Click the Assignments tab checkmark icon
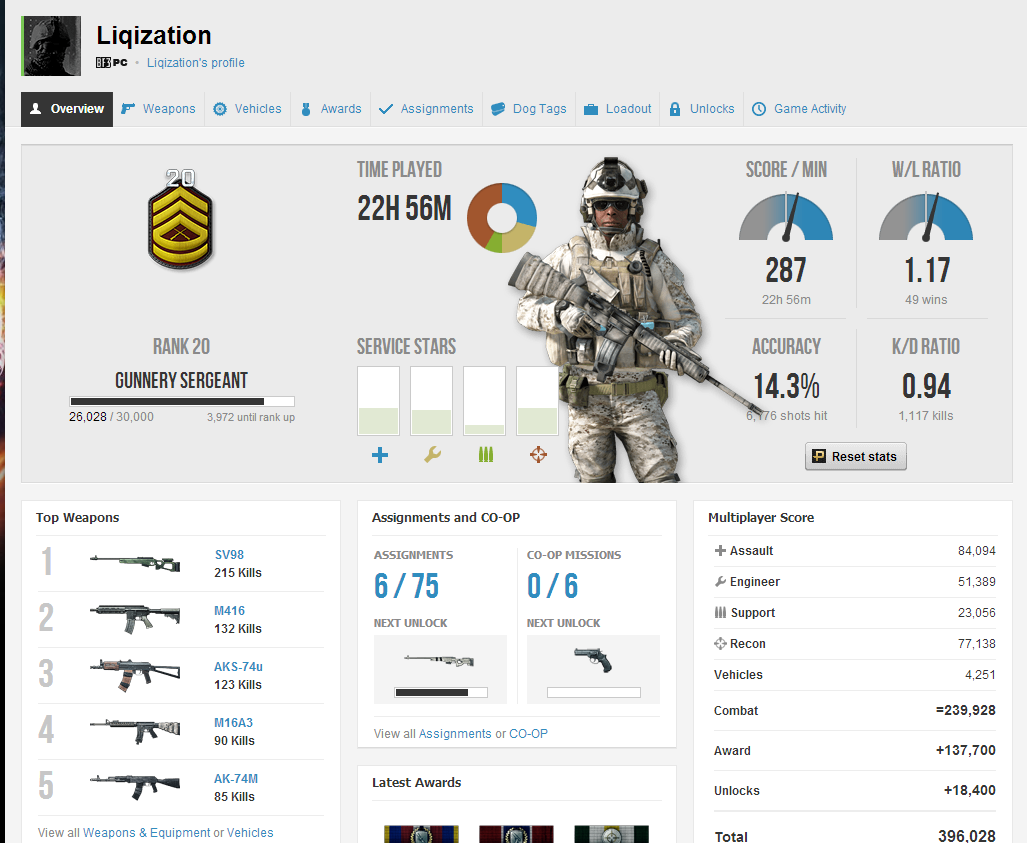 [386, 109]
